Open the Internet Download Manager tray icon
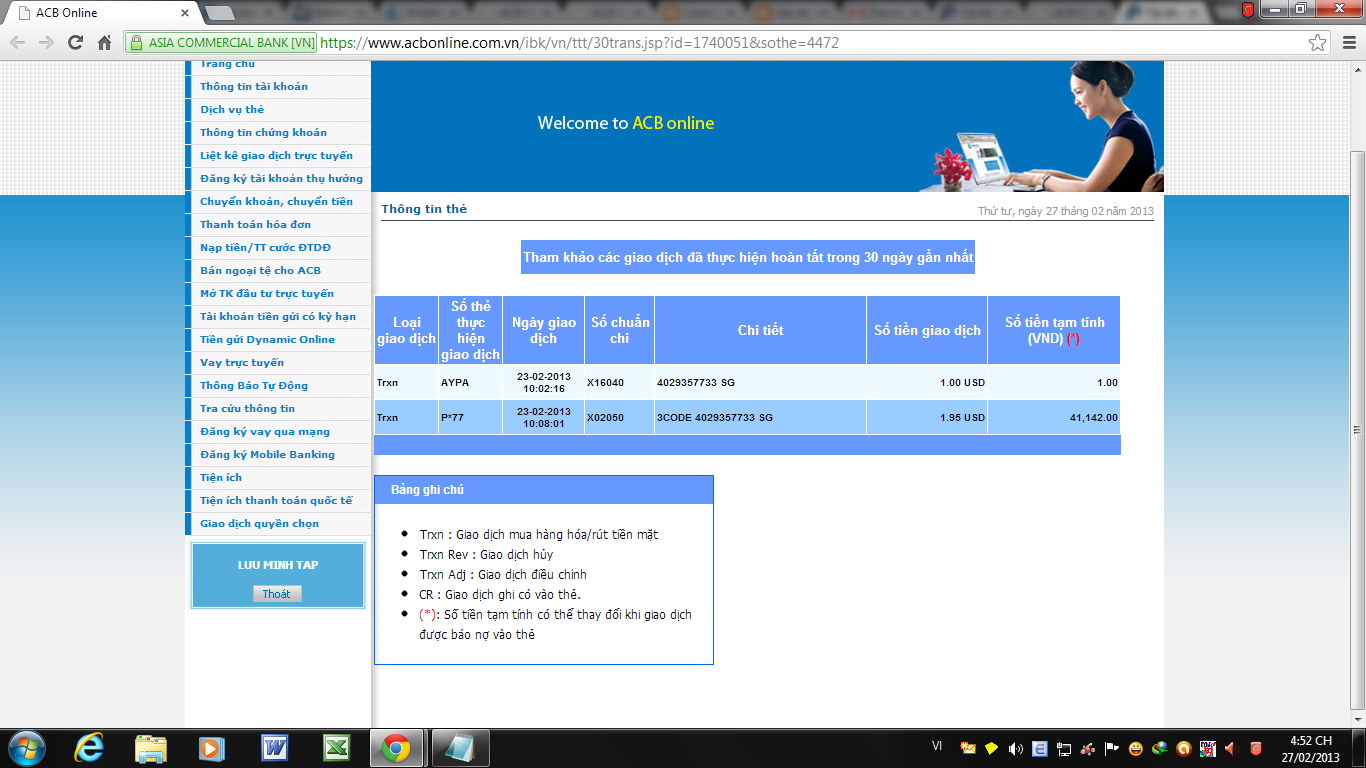Screen dimensions: 1366x768 (1160, 748)
